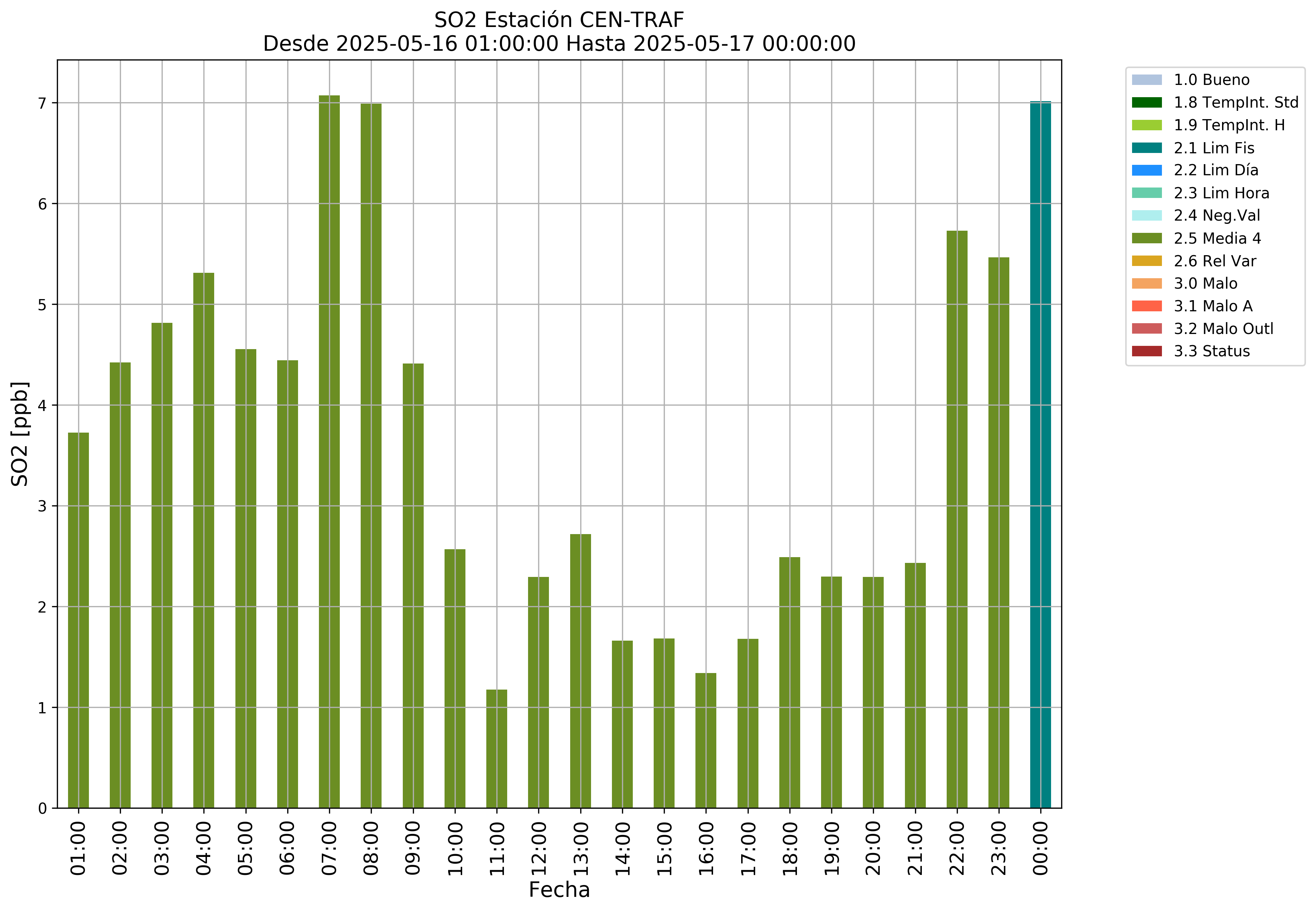Click the x-axis tick label '12:00'
The image size is (1316, 912).
(538, 848)
